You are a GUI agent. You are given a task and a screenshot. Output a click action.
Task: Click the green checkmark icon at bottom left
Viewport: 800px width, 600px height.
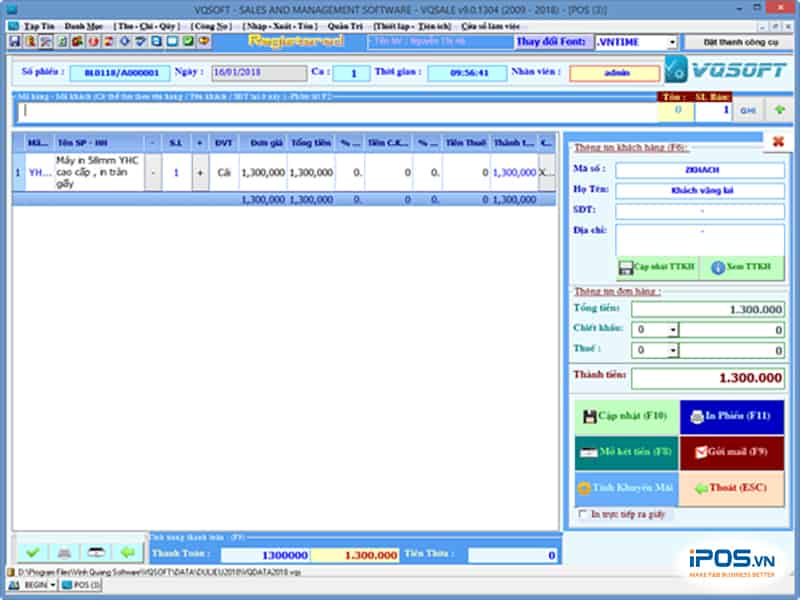pyautogui.click(x=33, y=552)
